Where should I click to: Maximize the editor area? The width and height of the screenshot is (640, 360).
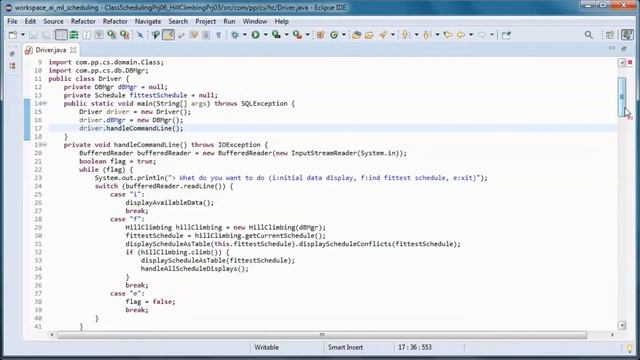[624, 49]
